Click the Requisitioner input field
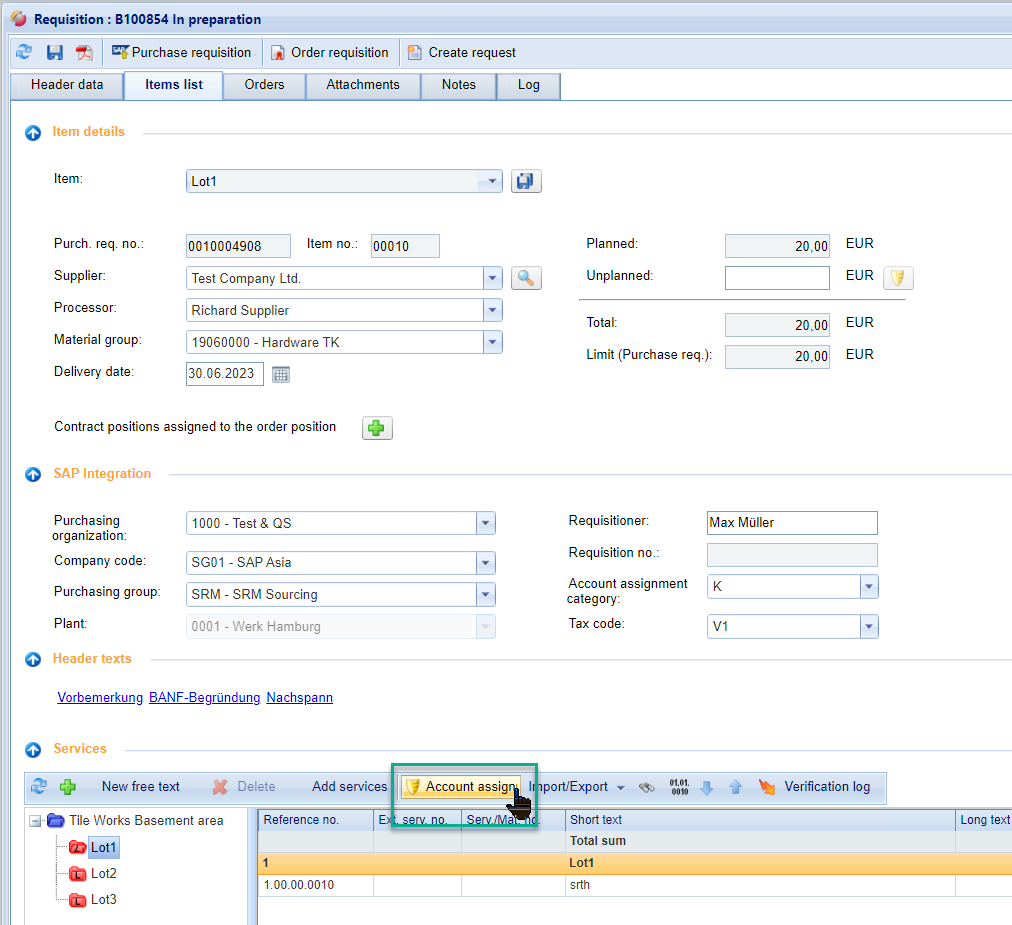This screenshot has height=925, width=1012. click(791, 522)
